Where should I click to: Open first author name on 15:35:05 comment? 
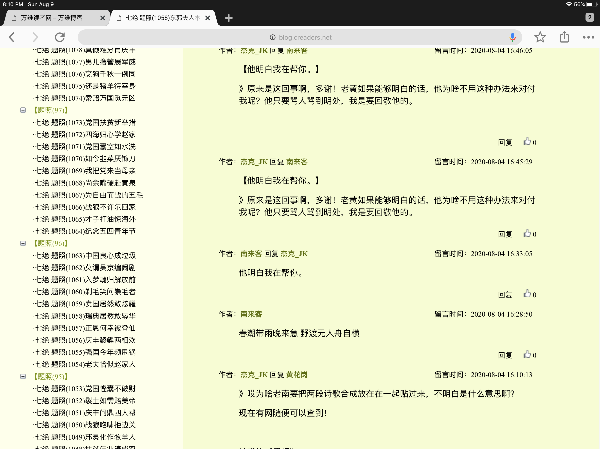click(x=251, y=253)
